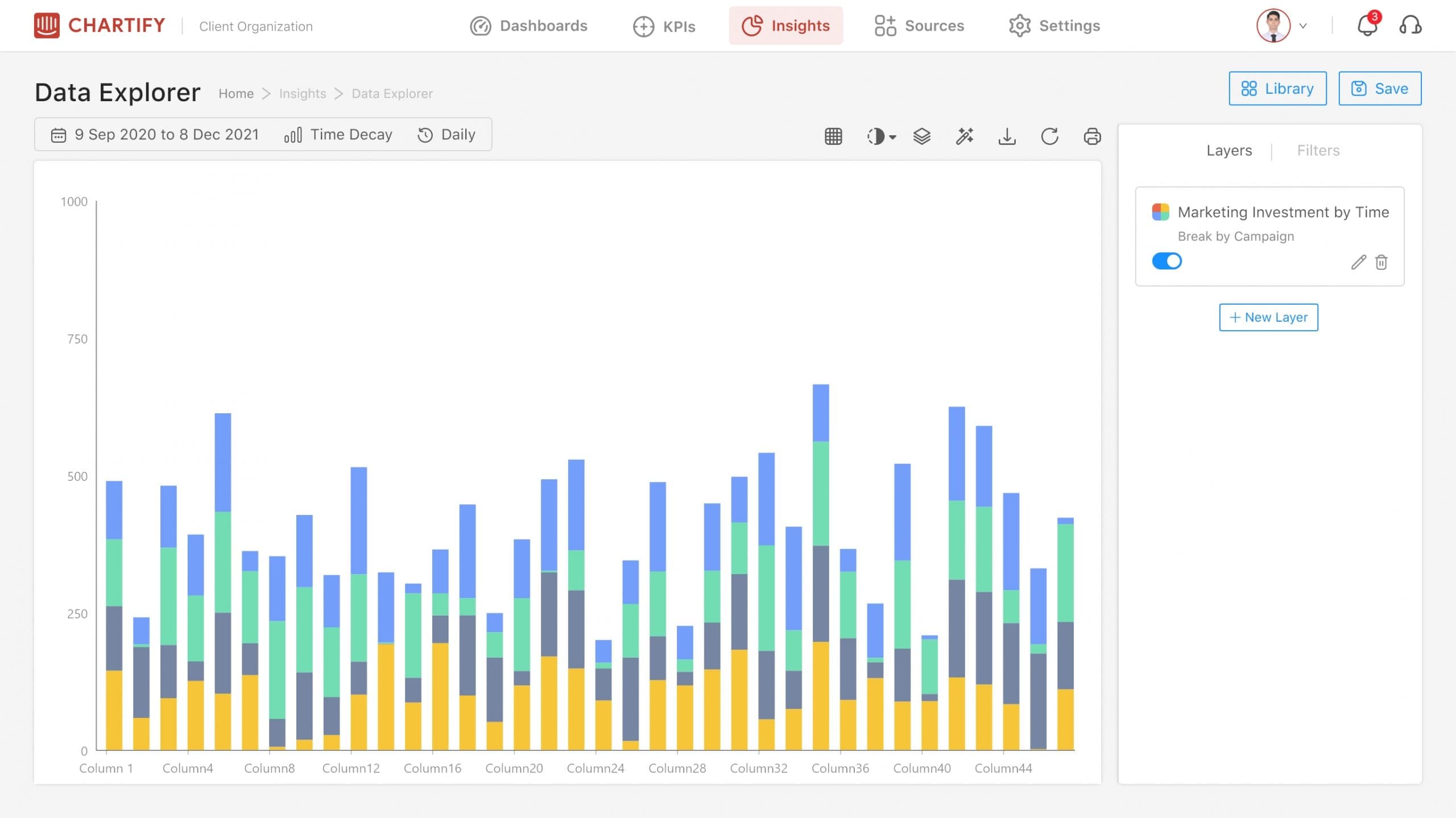Select the Insights tab

coord(785,26)
